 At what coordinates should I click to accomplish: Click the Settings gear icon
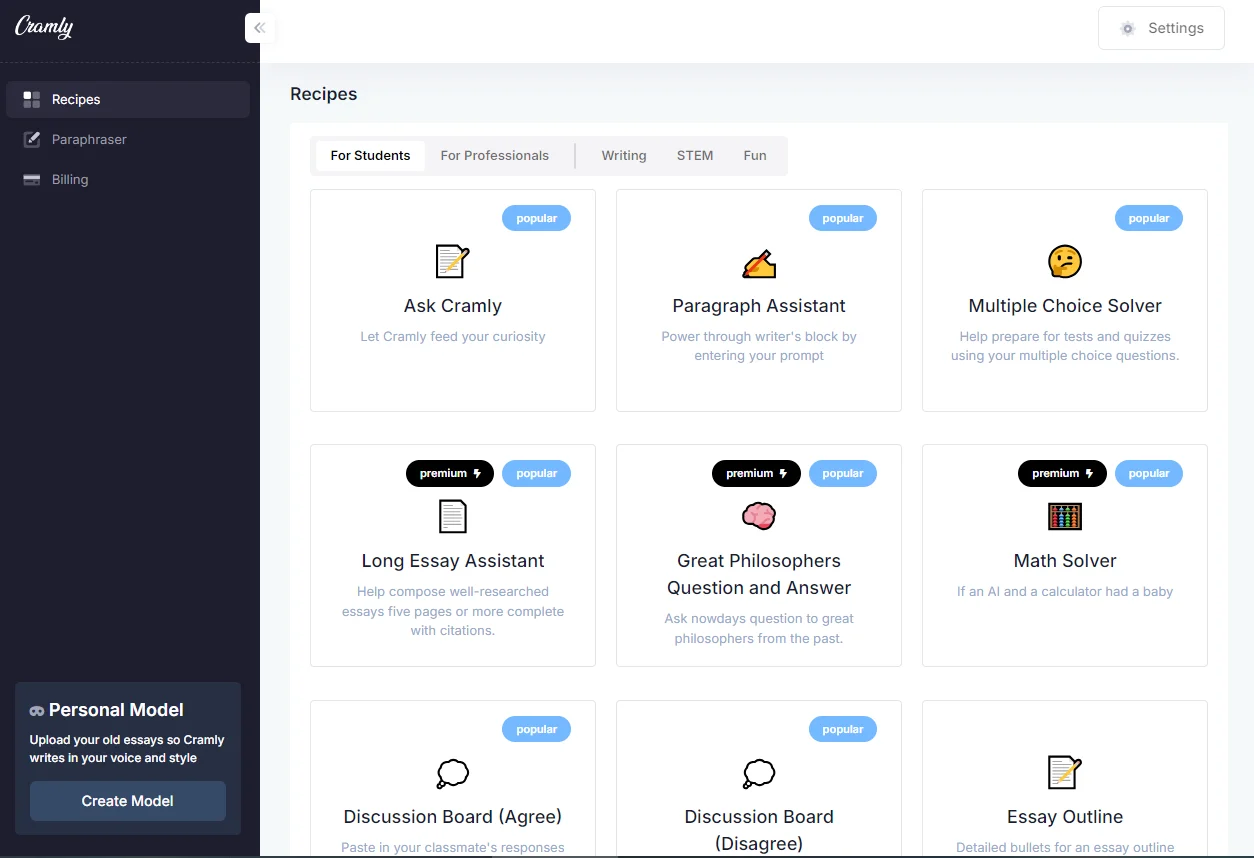click(x=1128, y=28)
